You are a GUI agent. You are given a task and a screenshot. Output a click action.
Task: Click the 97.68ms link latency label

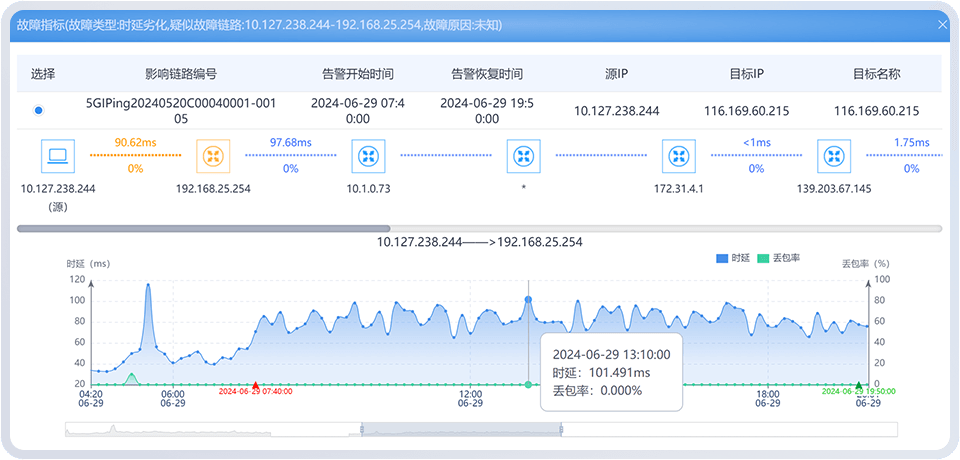tap(290, 143)
